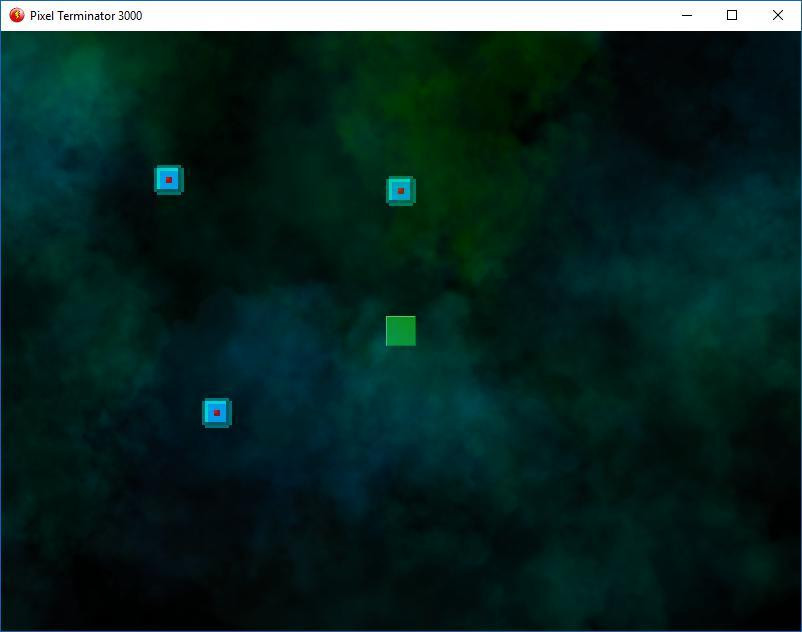
Task: Click the green player square
Action: 401,331
